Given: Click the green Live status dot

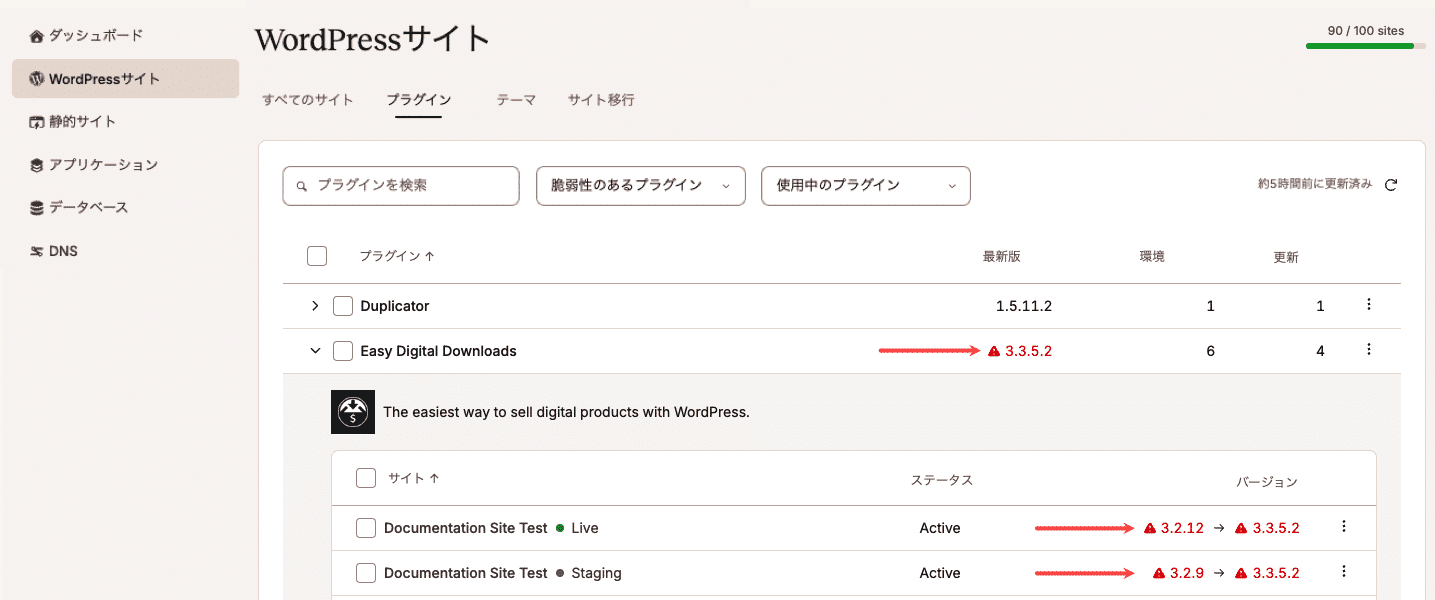Looking at the screenshot, I should click(560, 528).
